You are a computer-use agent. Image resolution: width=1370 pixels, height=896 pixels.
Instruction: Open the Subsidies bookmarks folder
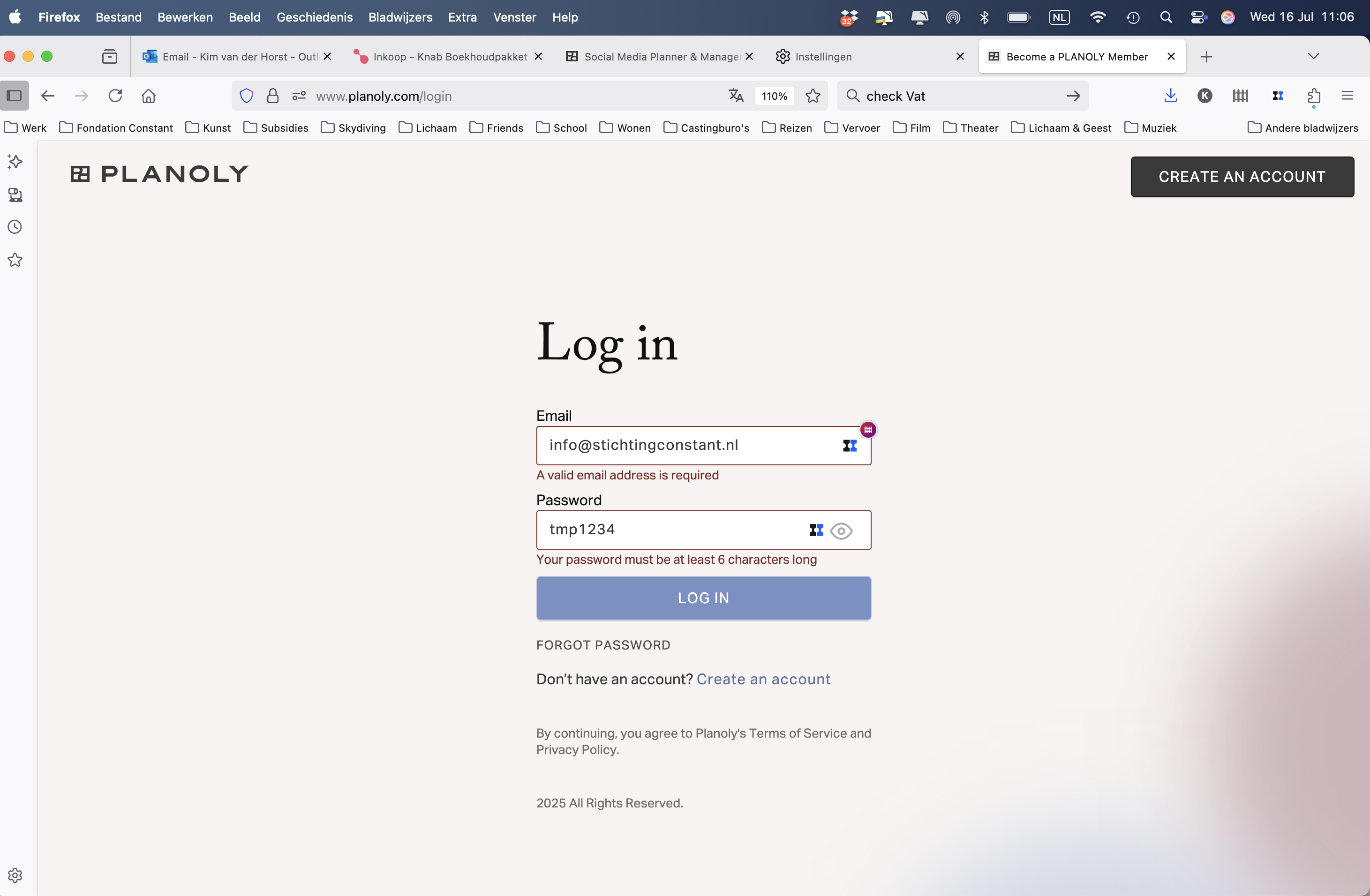[x=276, y=128]
